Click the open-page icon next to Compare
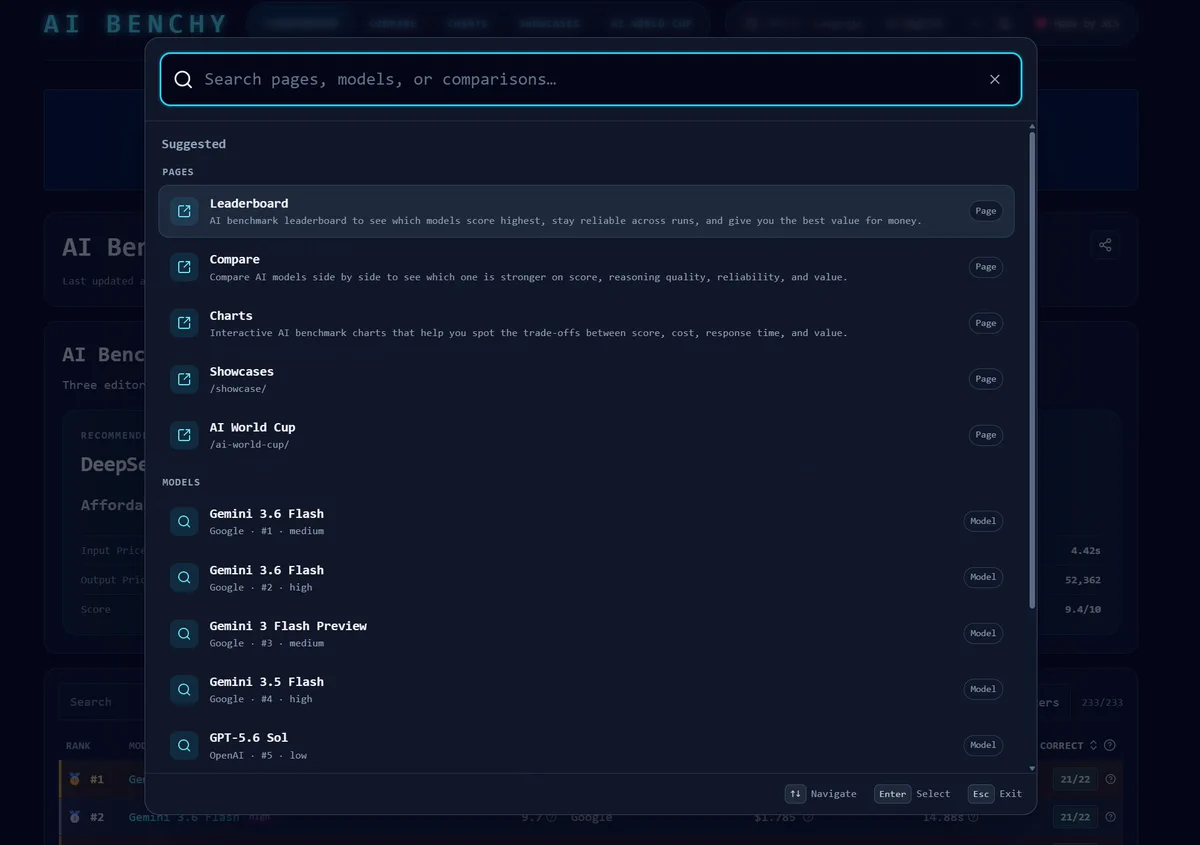Screen dimensions: 1200x845 coord(184,267)
